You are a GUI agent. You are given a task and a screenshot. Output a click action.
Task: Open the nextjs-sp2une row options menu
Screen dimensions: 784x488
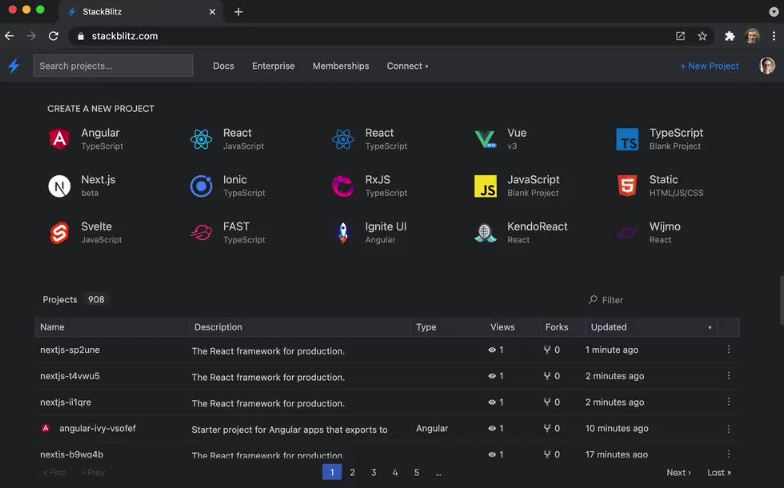point(728,350)
